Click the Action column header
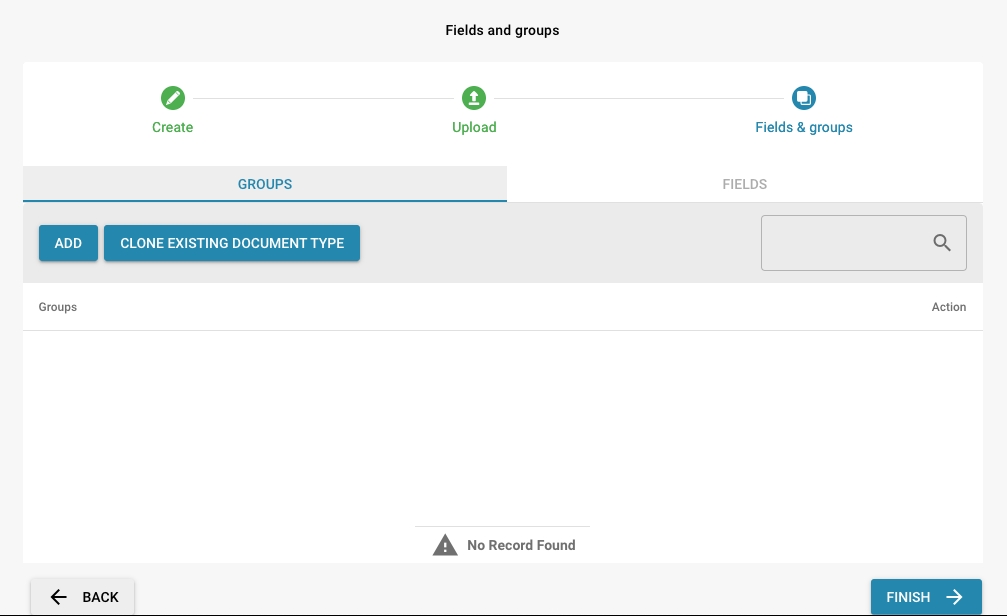Image resolution: width=1007 pixels, height=616 pixels. [x=948, y=307]
